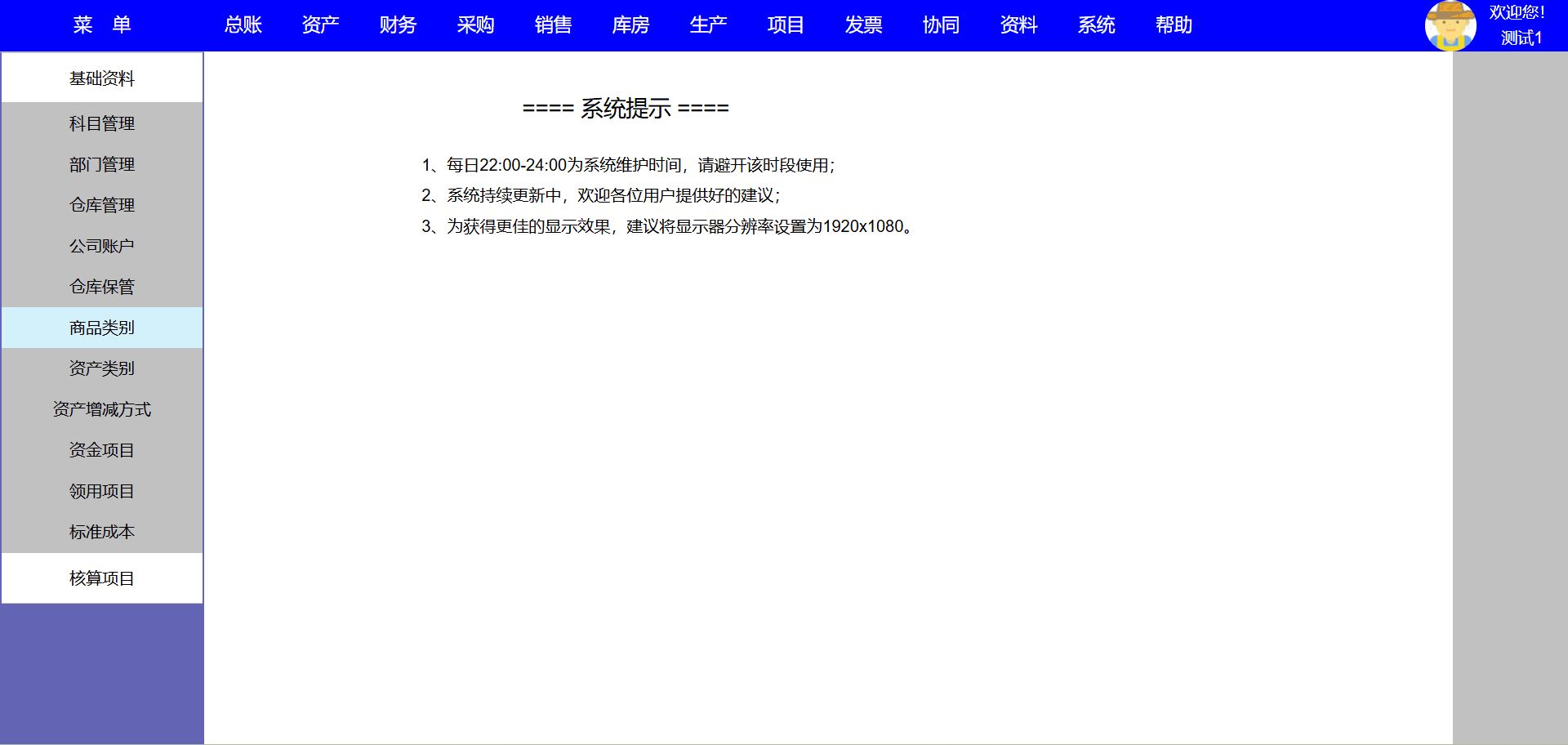Open the 系统 menu
This screenshot has height=745, width=1568.
coord(1097,25)
